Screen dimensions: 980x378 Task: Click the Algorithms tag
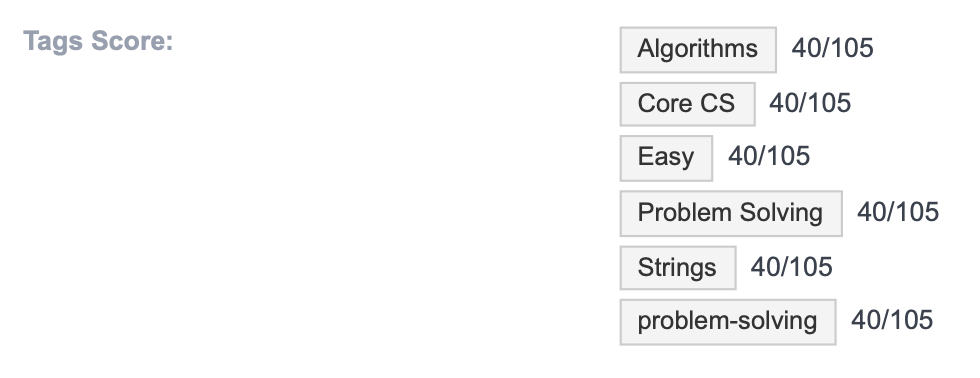click(698, 49)
